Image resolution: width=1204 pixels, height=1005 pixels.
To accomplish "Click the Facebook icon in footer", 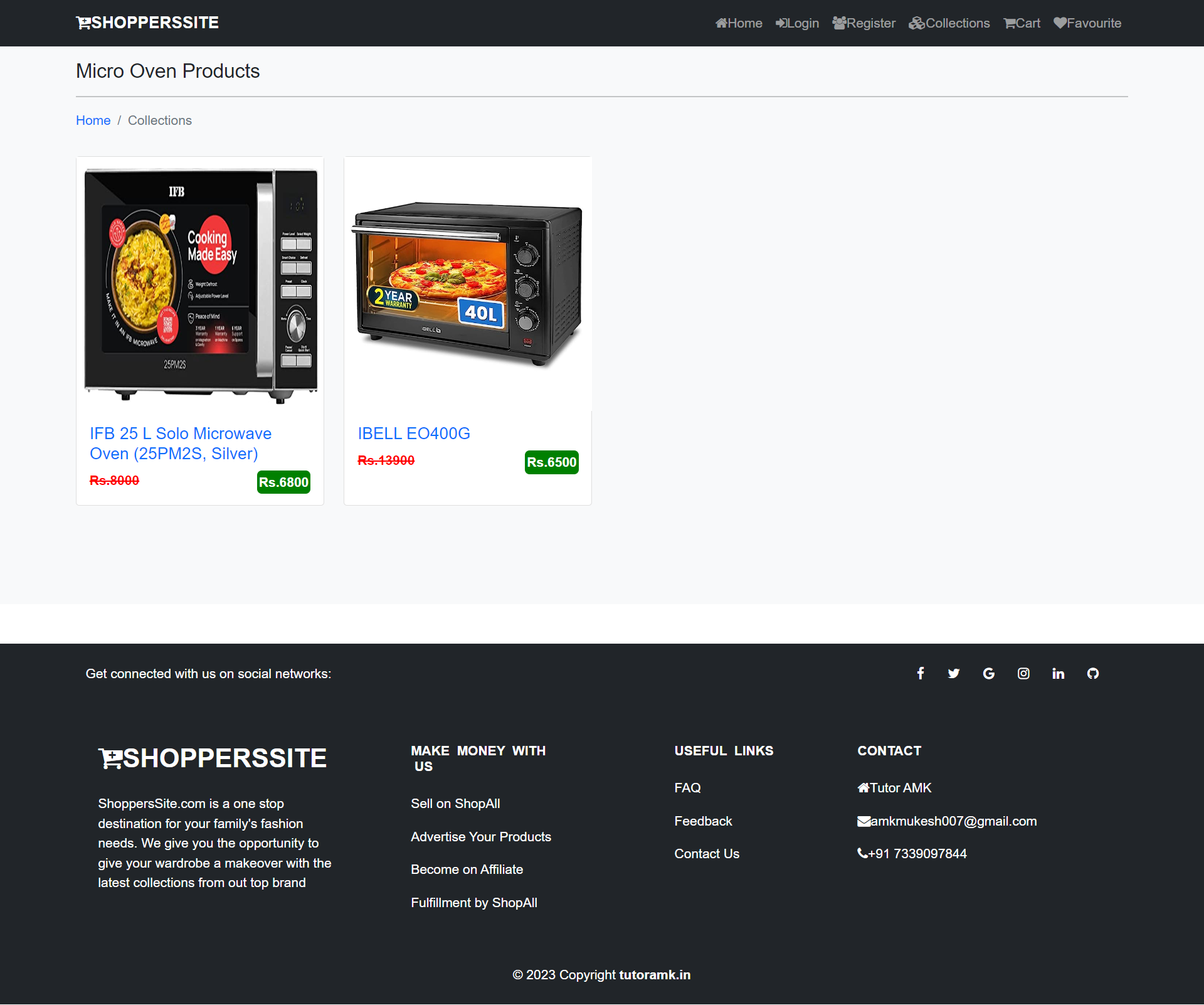I will tap(920, 673).
